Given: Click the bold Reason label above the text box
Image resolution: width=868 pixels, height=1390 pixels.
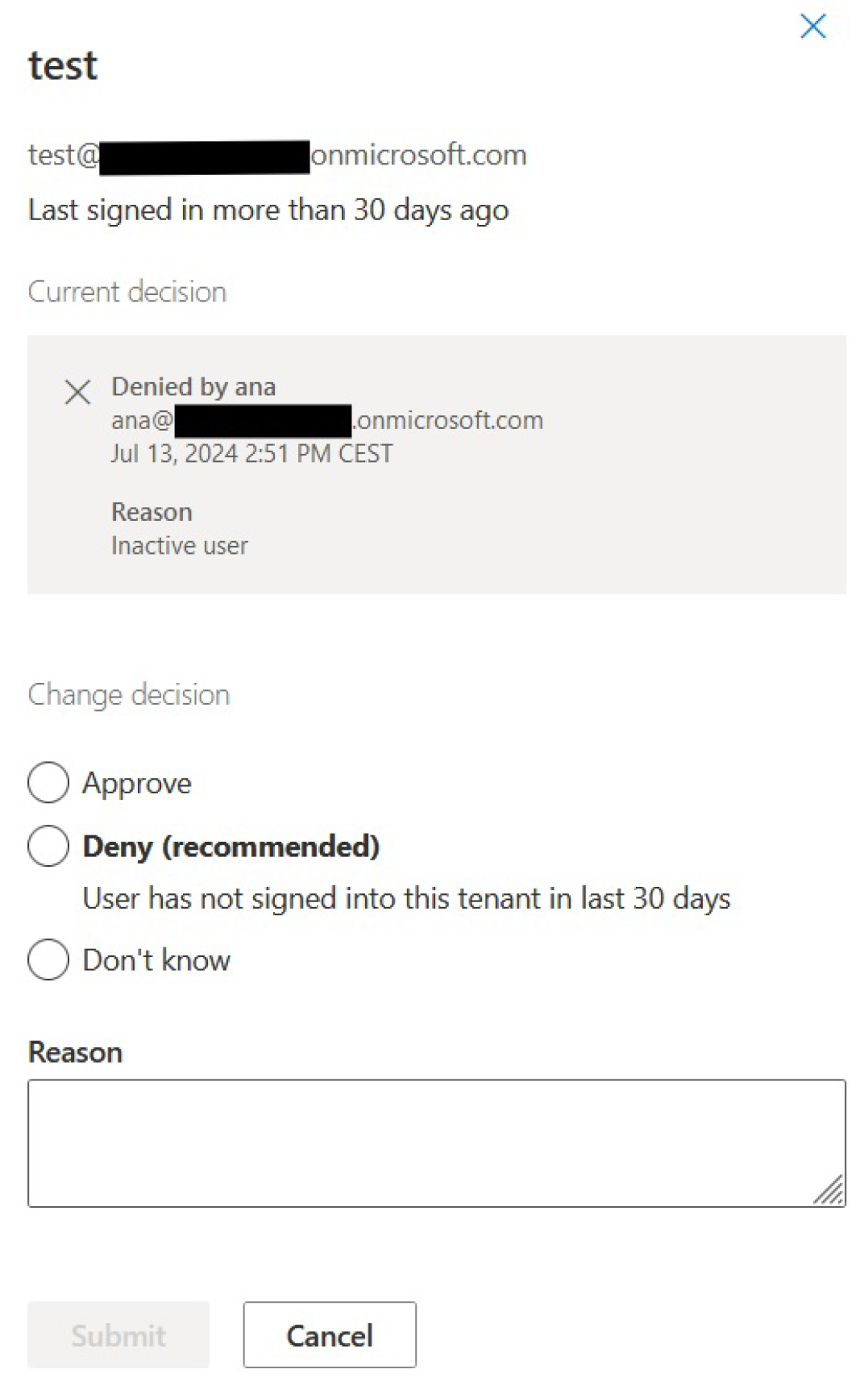Looking at the screenshot, I should pos(75,1052).
